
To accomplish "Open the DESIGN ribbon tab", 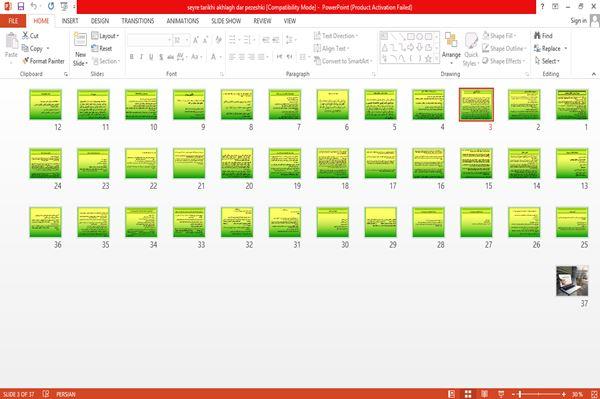I will pyautogui.click(x=100, y=21).
